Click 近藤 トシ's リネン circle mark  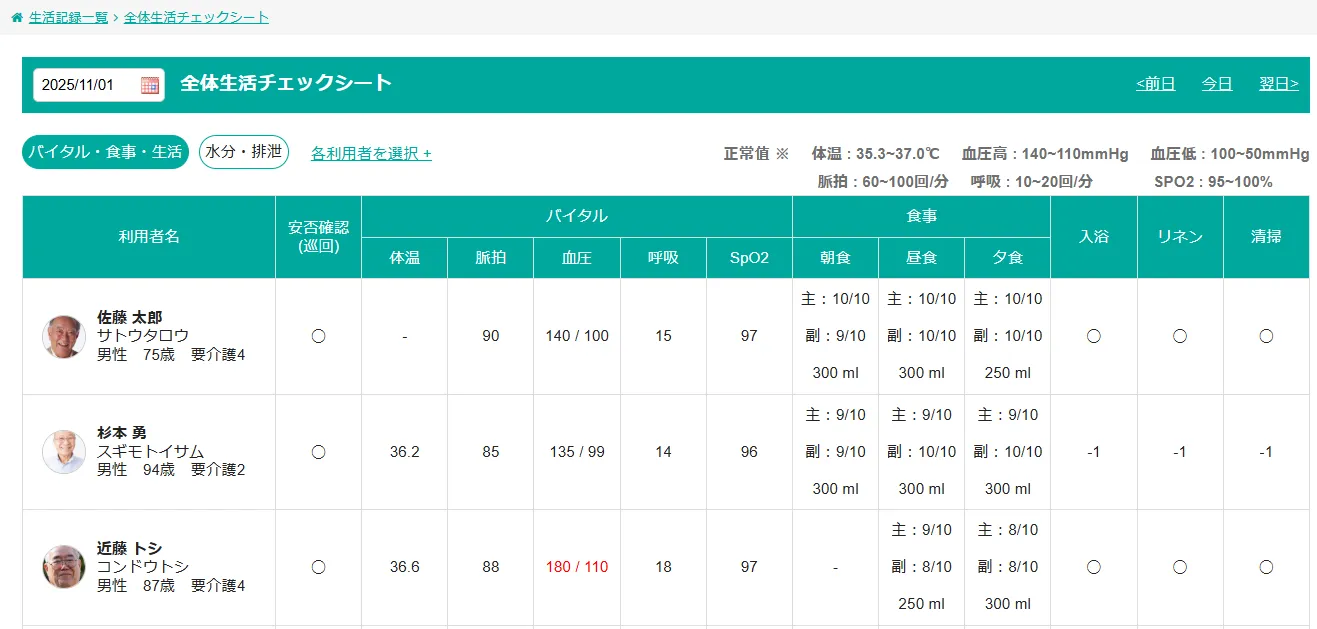(1180, 567)
